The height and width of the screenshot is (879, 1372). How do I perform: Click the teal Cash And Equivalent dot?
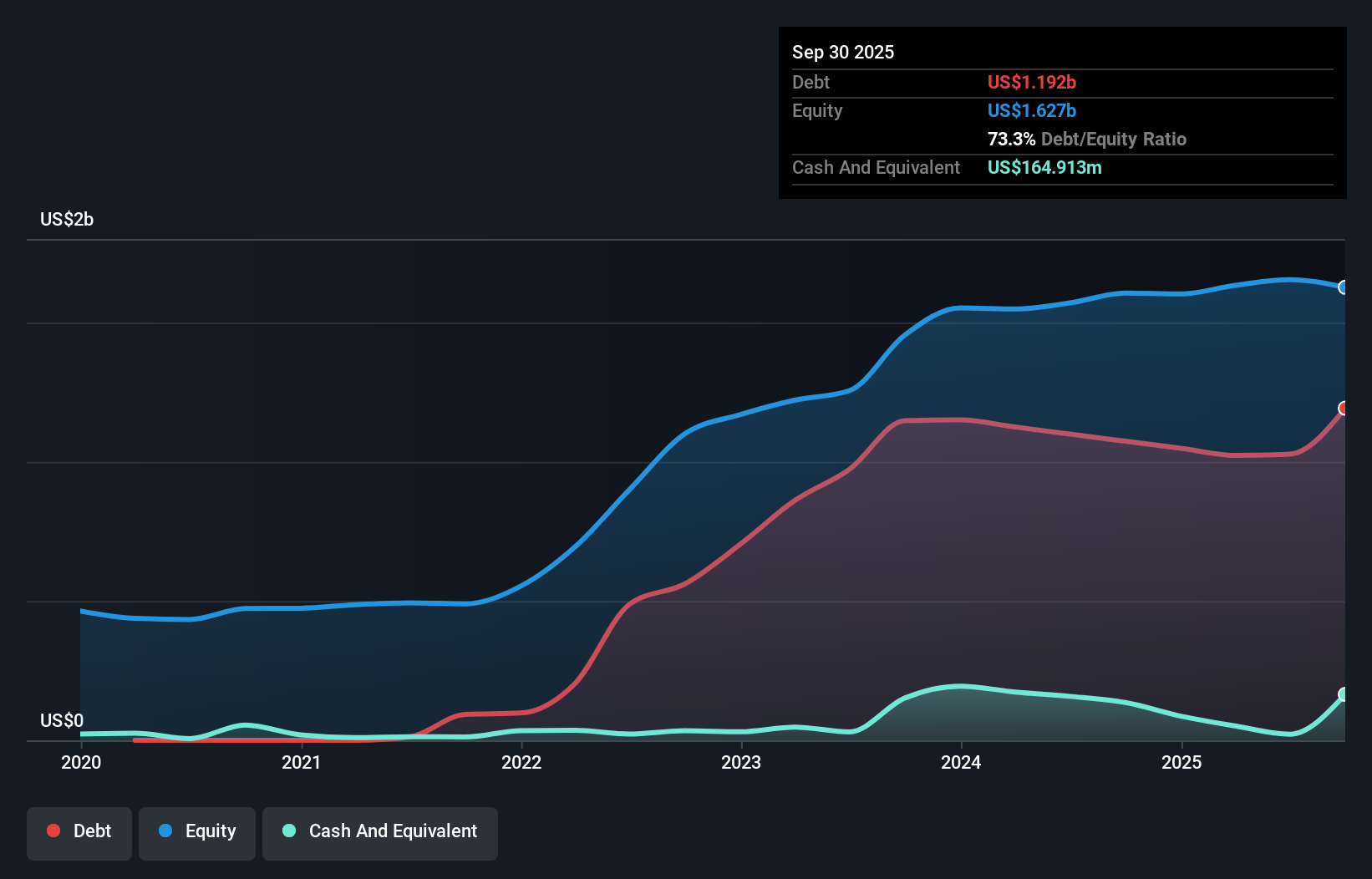[288, 831]
